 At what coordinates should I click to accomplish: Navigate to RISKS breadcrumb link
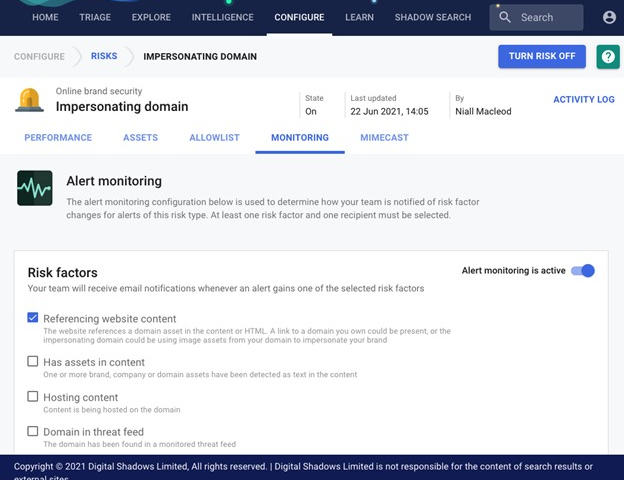[x=104, y=56]
